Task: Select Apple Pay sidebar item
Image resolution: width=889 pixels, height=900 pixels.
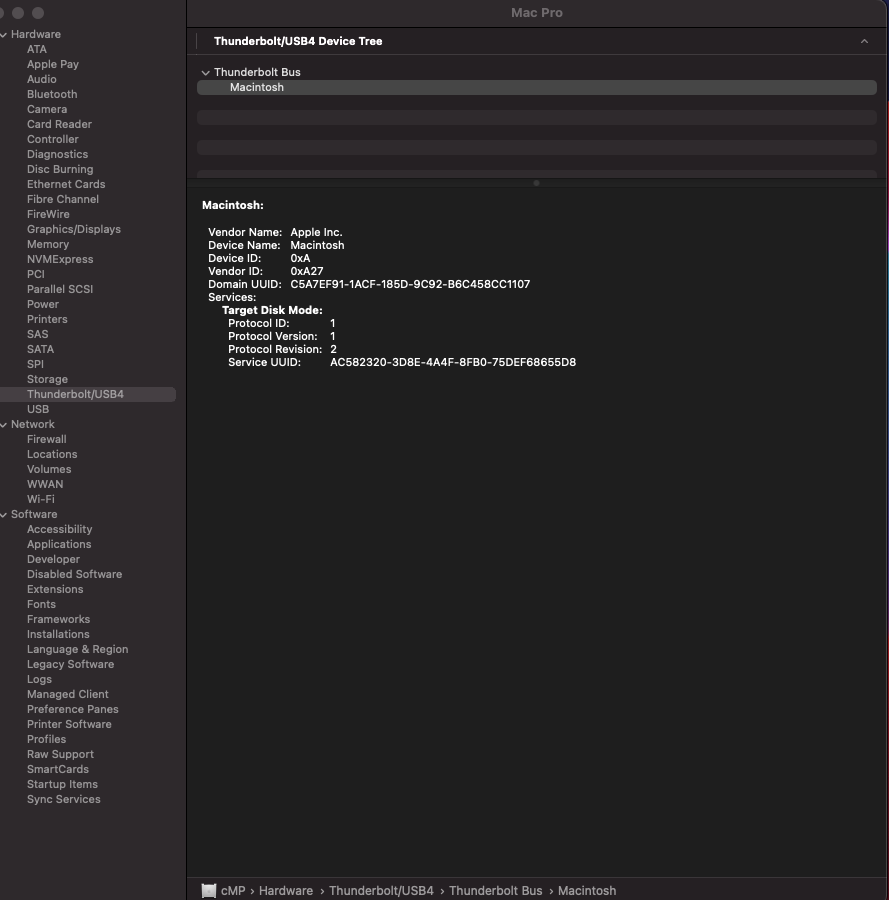Action: coord(53,64)
